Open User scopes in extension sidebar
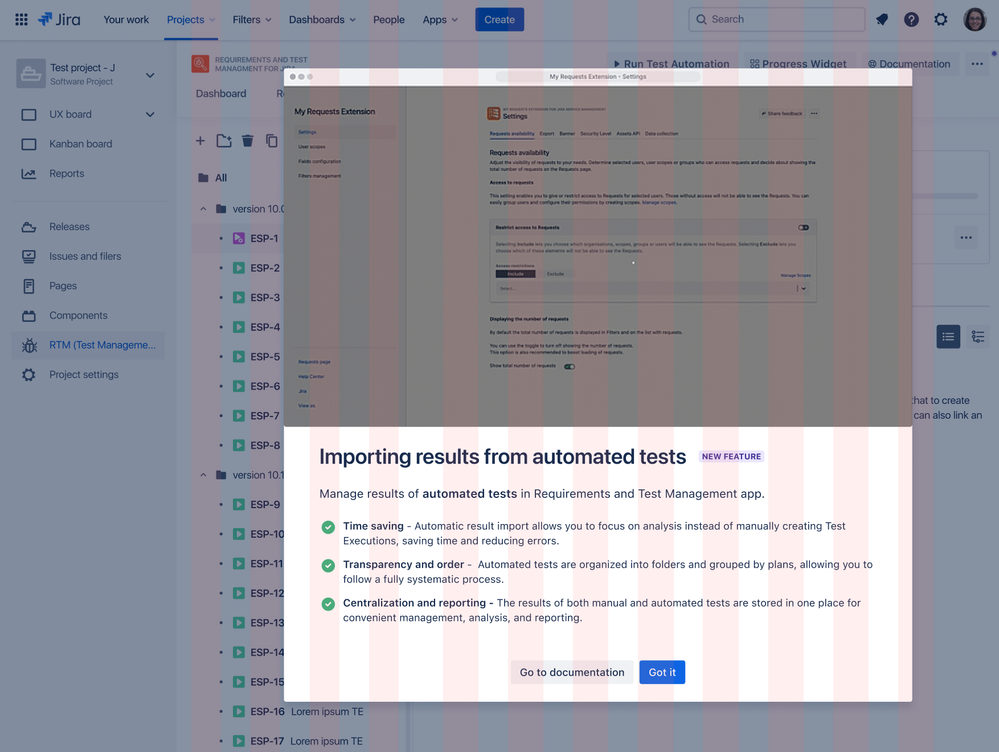This screenshot has width=999, height=752. click(x=312, y=147)
